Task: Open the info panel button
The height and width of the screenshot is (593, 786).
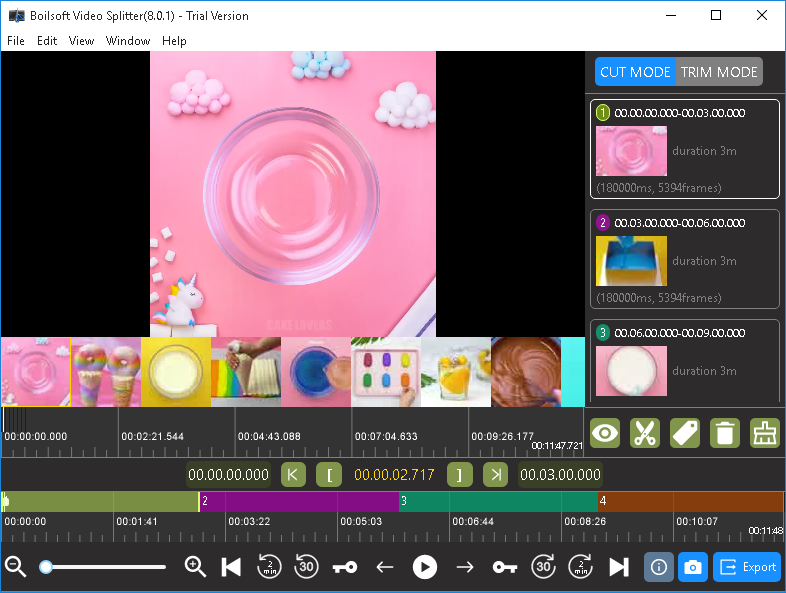Action: [x=659, y=567]
